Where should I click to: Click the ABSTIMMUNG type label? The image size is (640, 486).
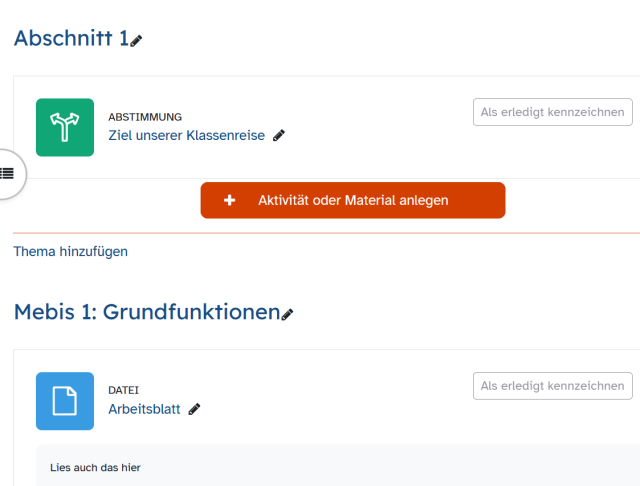(x=145, y=117)
